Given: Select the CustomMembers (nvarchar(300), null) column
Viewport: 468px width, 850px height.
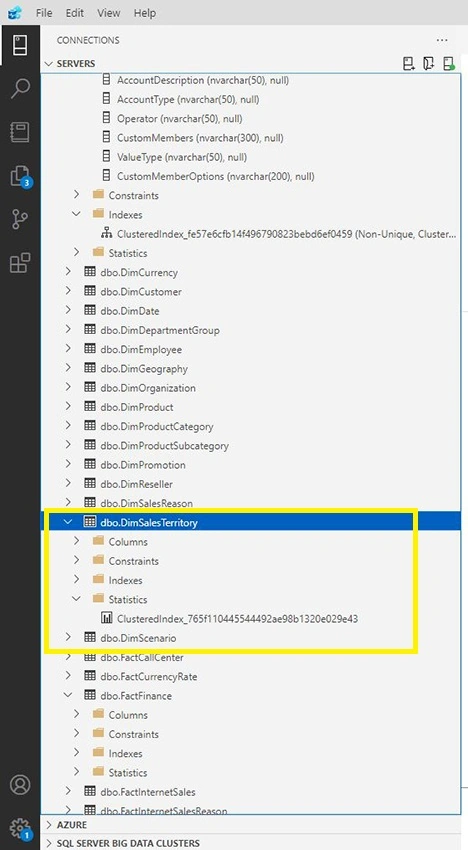Looking at the screenshot, I should click(200, 138).
